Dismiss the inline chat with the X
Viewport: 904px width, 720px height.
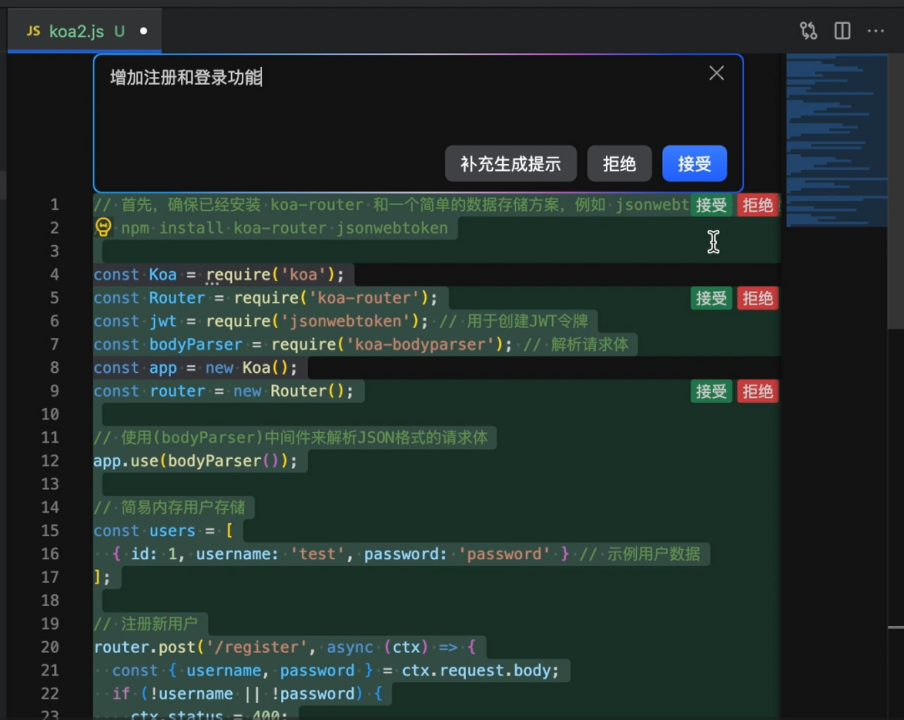[x=716, y=73]
